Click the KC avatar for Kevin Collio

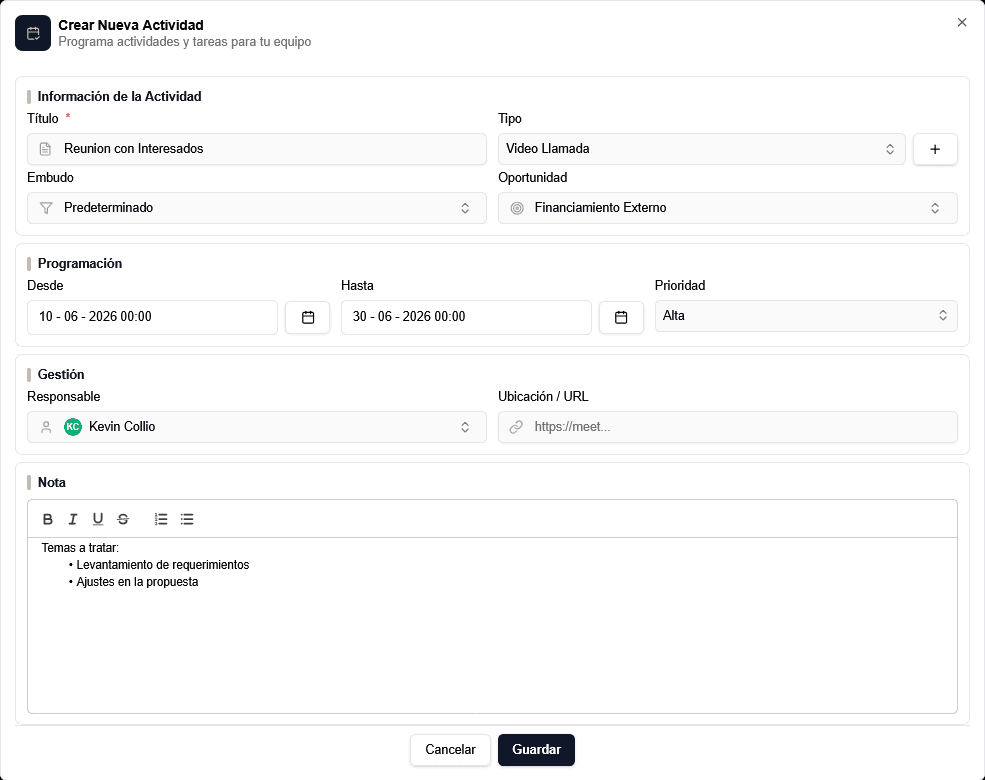73,427
